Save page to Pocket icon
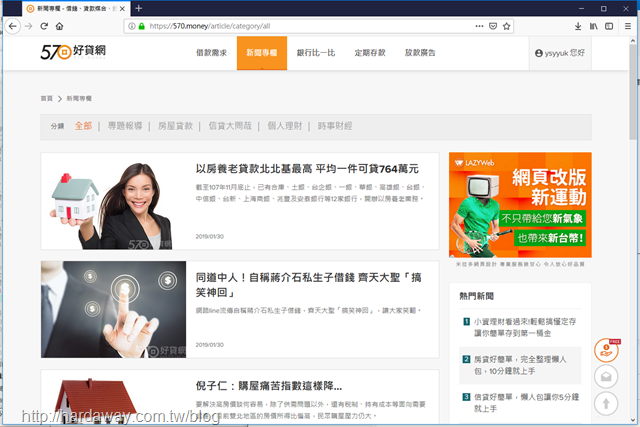This screenshot has width=640, height=427. click(x=493, y=26)
